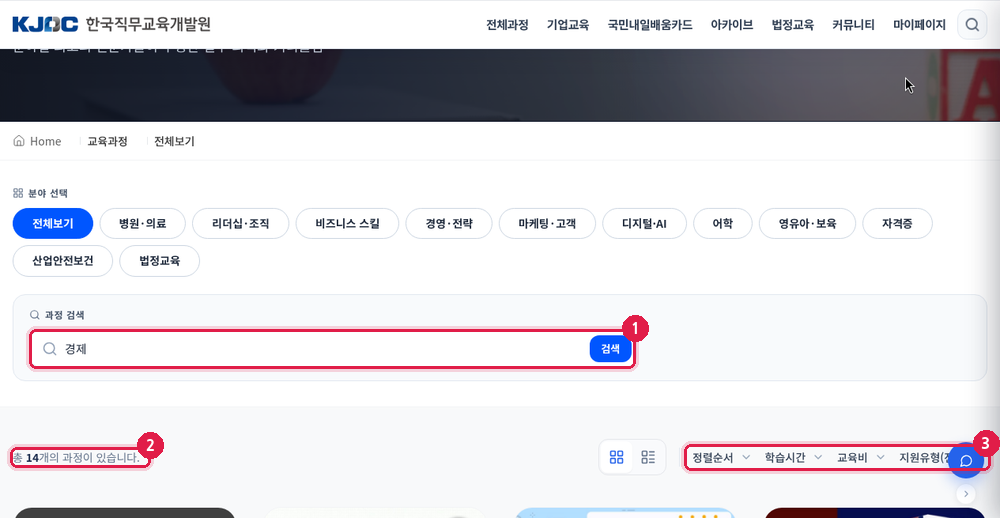Image resolution: width=1000 pixels, height=518 pixels.
Task: Open 지원유형 dropdown
Action: (923, 457)
